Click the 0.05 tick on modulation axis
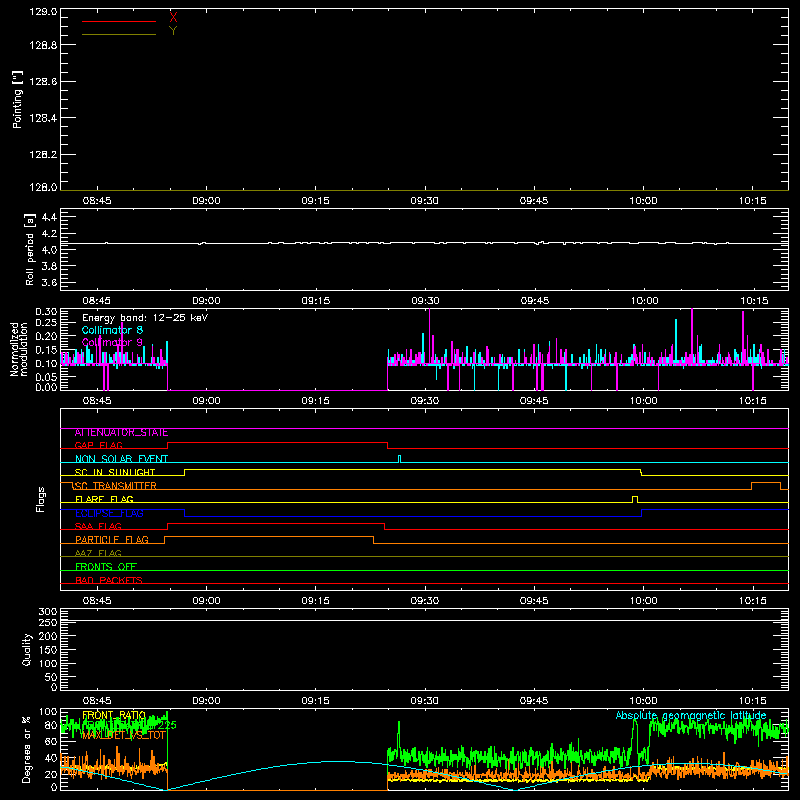The width and height of the screenshot is (800, 800). click(x=46, y=377)
